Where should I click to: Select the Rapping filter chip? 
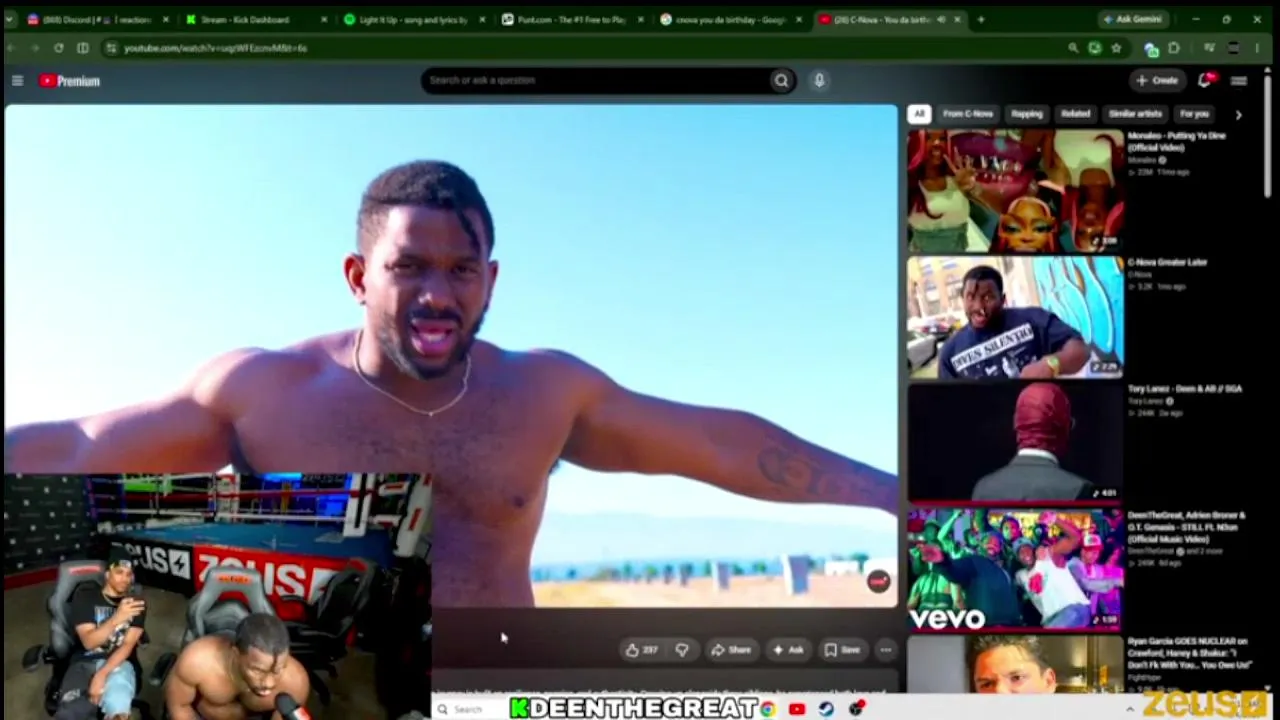tap(1026, 114)
